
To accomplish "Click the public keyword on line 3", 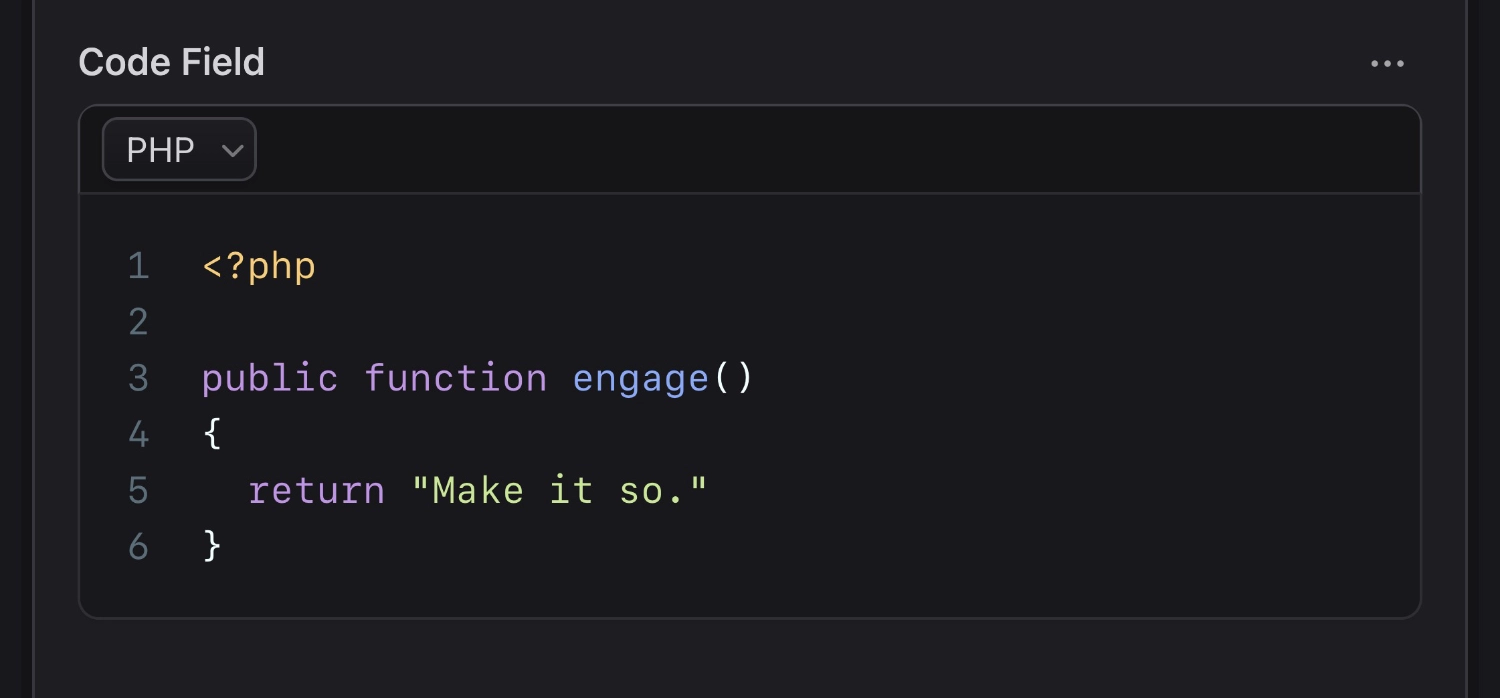I will pyautogui.click(x=270, y=377).
